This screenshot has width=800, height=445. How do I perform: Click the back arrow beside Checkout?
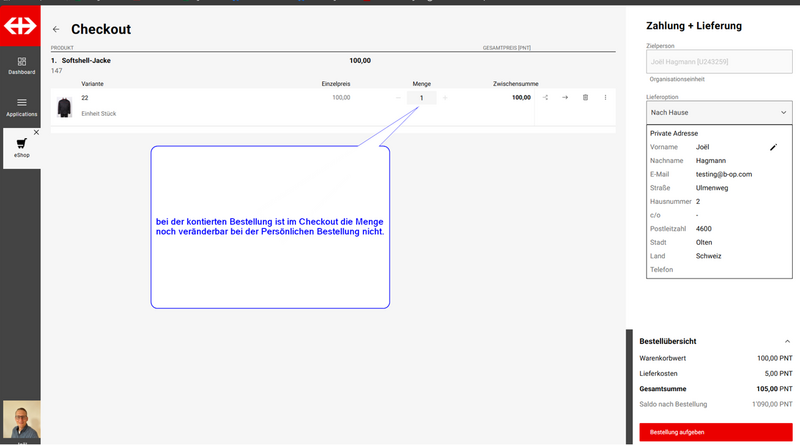coord(56,30)
